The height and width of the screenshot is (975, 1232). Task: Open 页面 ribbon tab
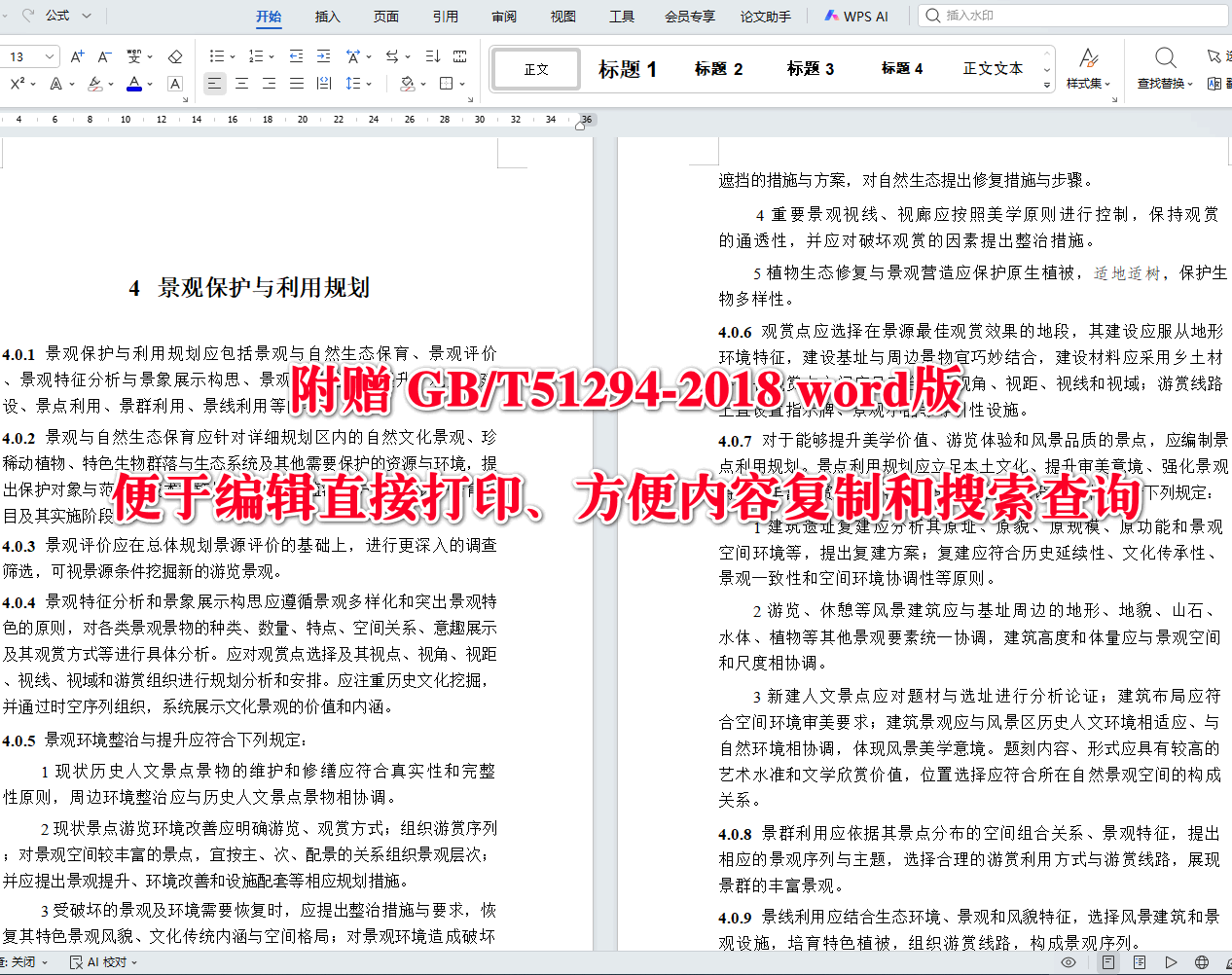click(x=386, y=17)
